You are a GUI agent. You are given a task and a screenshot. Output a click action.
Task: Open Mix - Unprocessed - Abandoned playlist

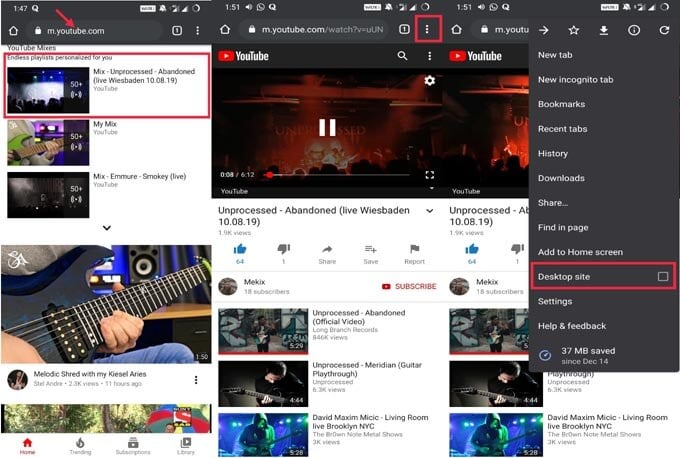pyautogui.click(x=107, y=85)
